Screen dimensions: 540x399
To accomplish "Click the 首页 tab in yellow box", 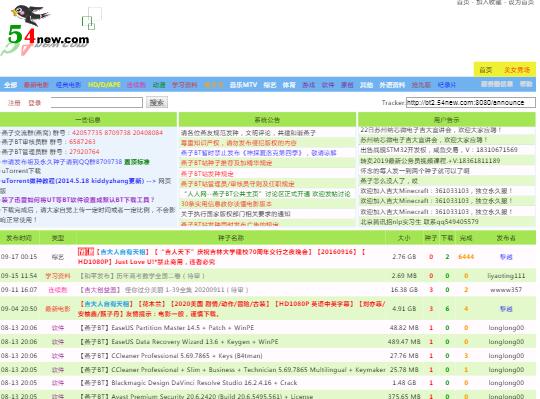I will pos(486,70).
